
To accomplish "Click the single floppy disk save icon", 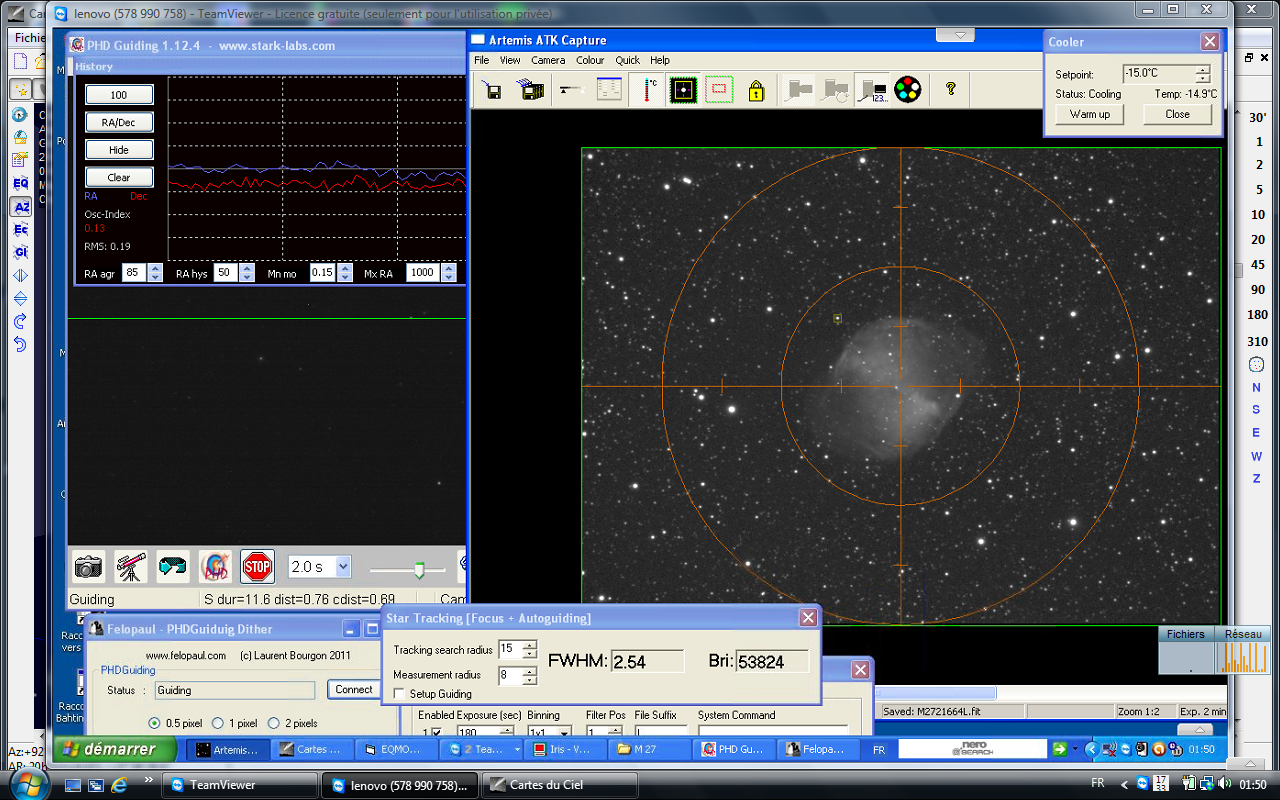I will [x=492, y=90].
